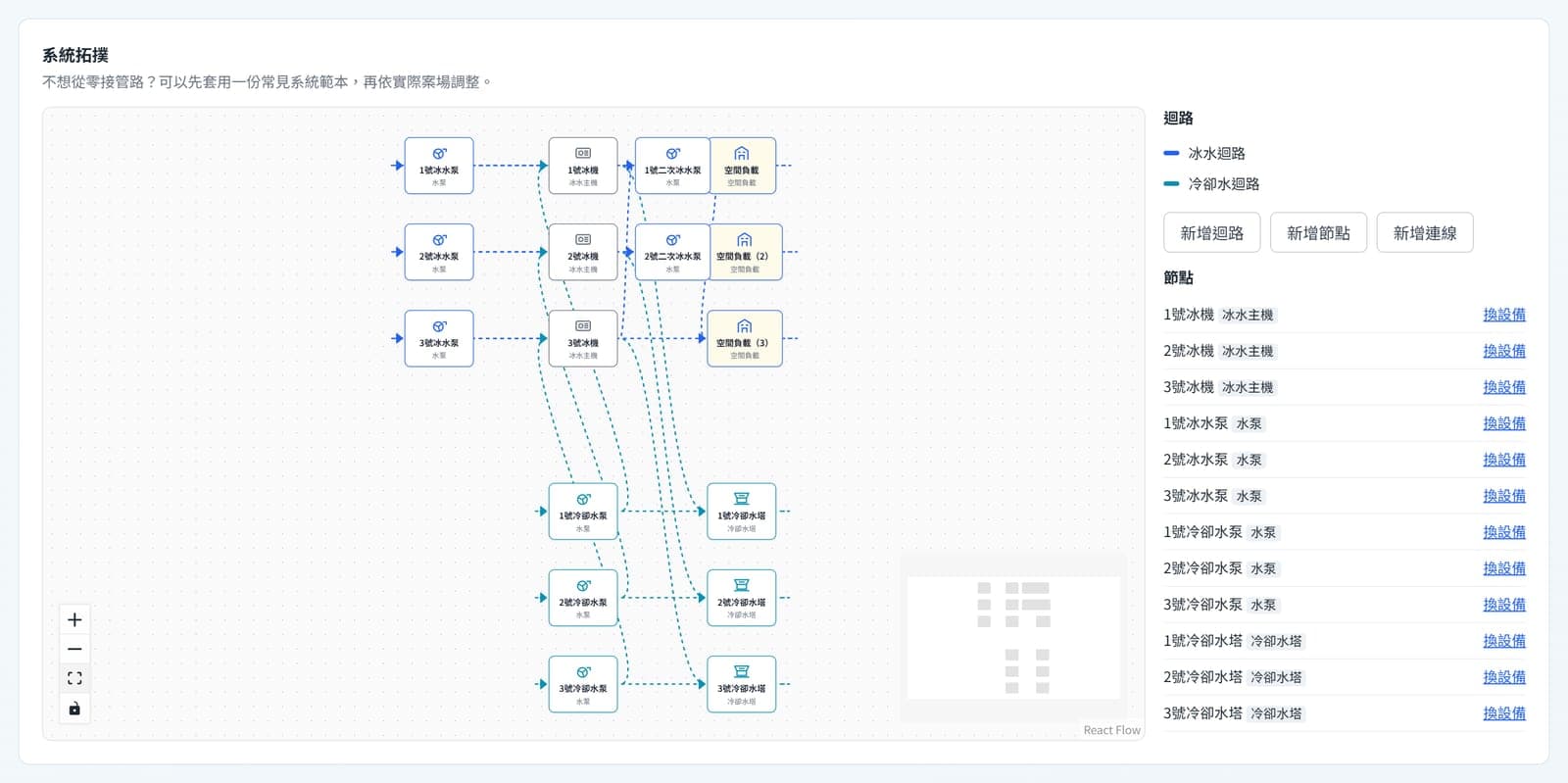Viewport: 1568px width, 783px height.
Task: Click the 1號冷卻水塔 cooling tower node
Action: pos(742,511)
